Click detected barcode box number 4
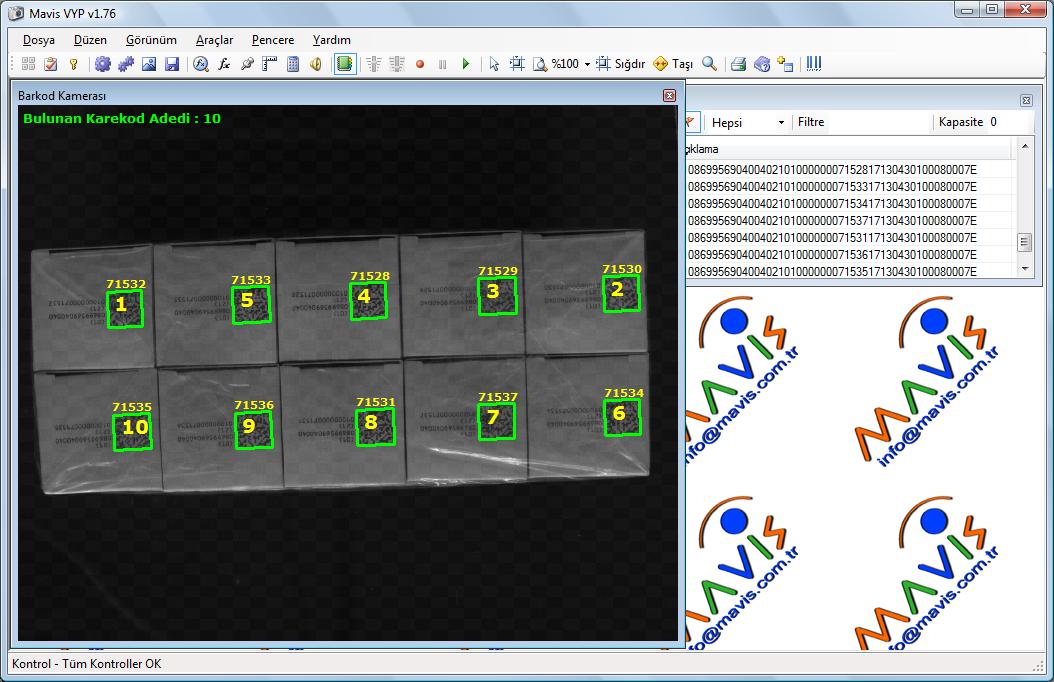 tap(368, 301)
